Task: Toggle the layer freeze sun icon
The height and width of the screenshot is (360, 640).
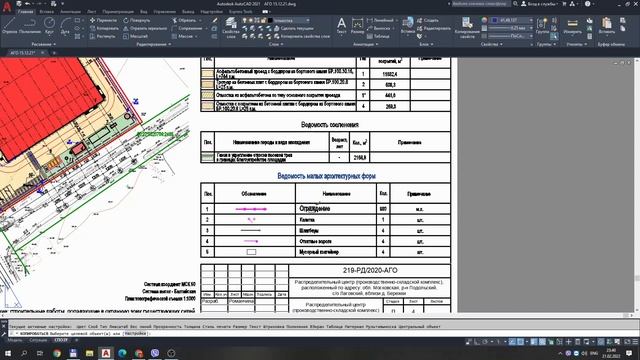Action: click(x=251, y=20)
